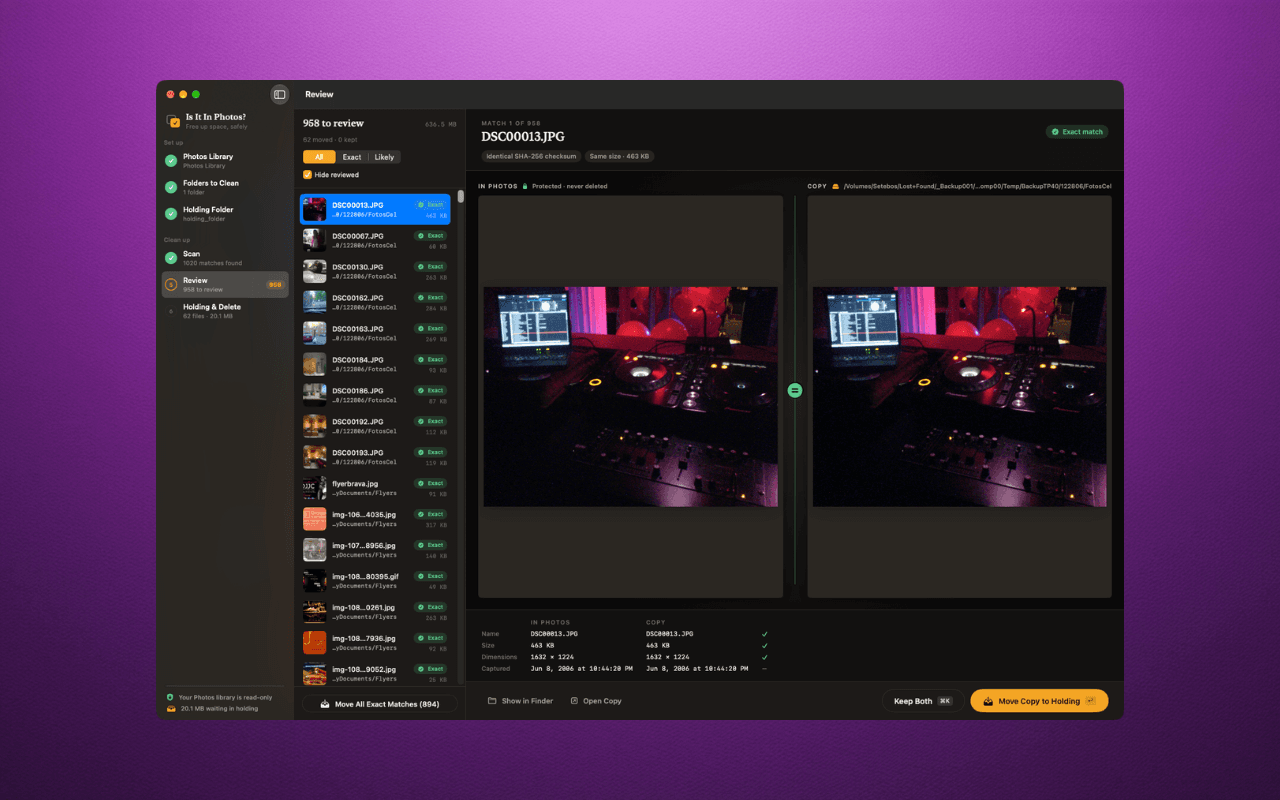Screen dimensions: 1280x800
Task: Toggle the Hide reviewed checkbox
Action: tap(307, 175)
